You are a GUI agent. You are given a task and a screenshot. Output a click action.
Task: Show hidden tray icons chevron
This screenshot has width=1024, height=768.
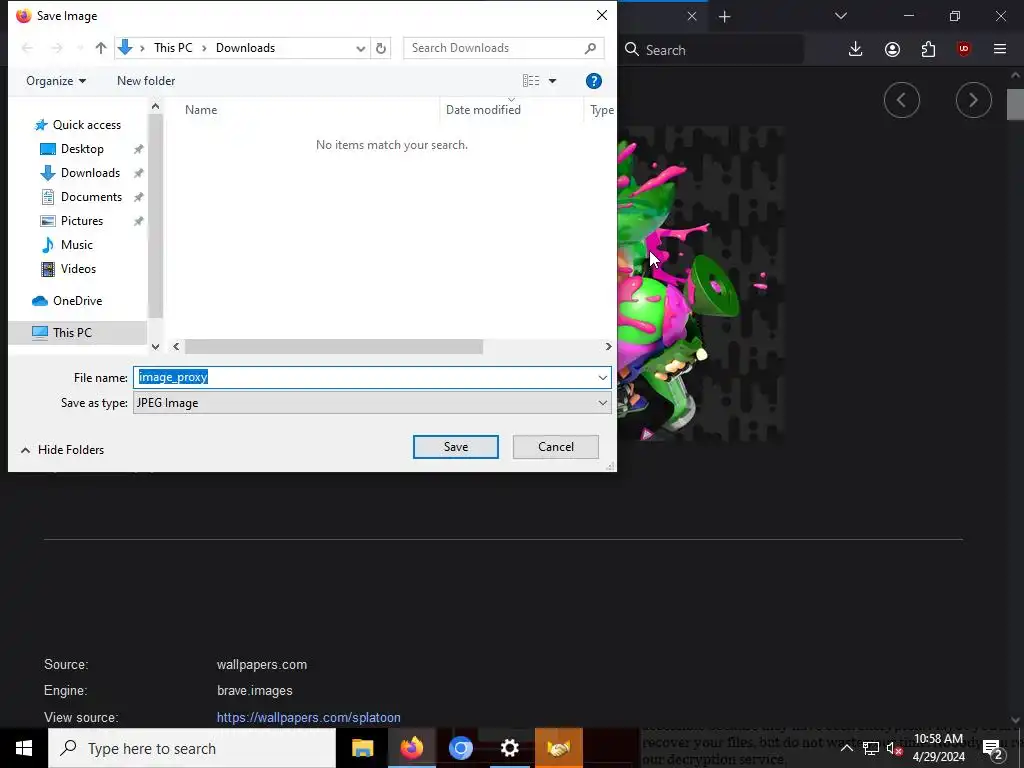pos(846,748)
